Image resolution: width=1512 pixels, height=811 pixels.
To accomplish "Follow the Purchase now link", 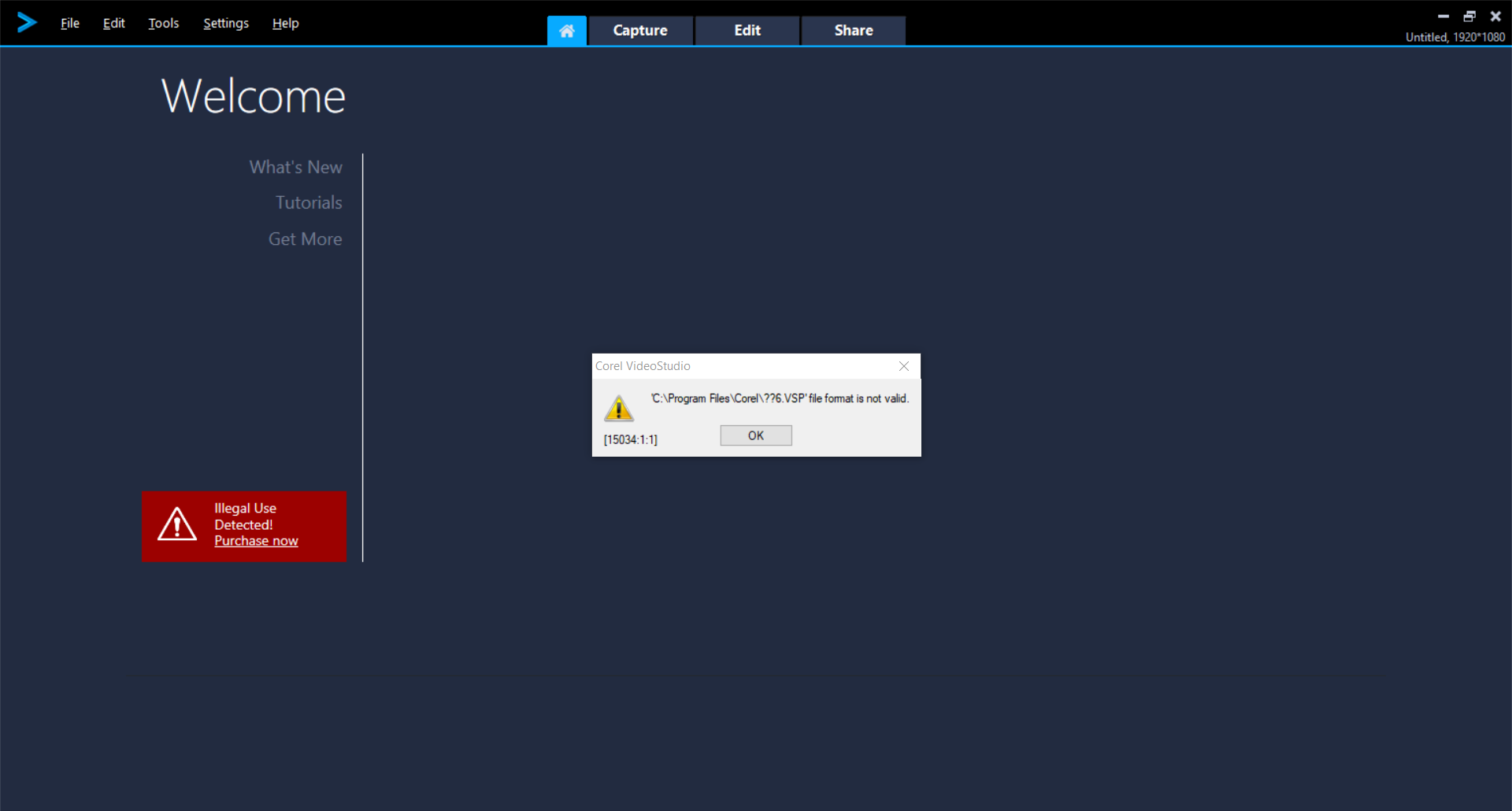I will (x=256, y=541).
